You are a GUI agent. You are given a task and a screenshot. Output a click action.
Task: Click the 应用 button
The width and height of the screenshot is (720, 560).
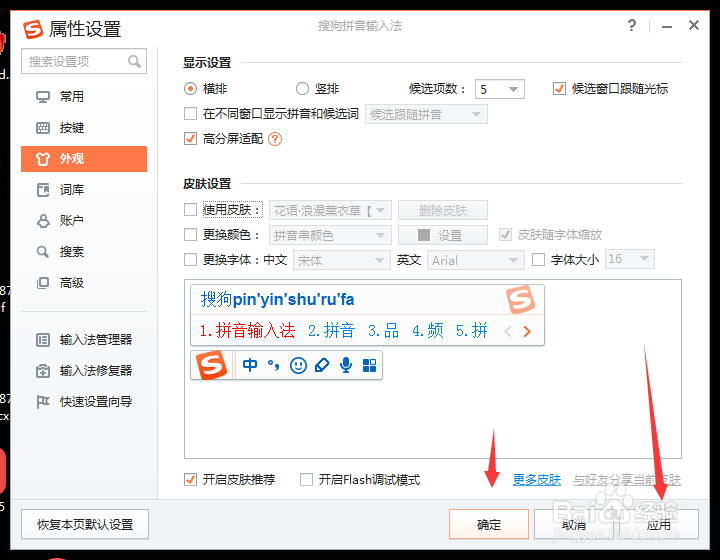coord(658,524)
